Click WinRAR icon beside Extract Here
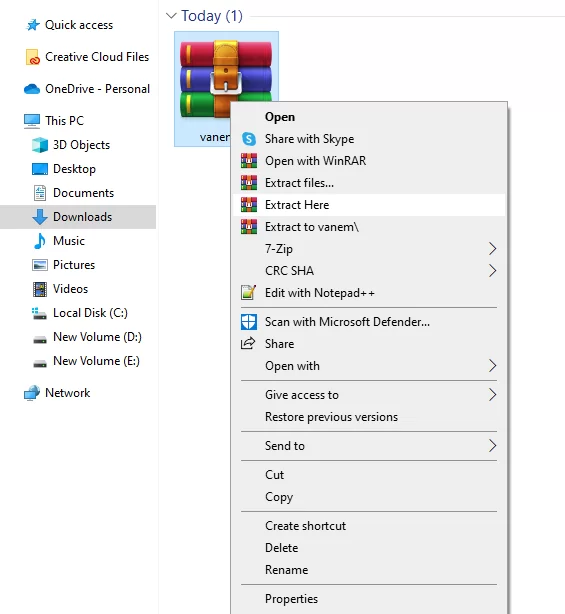 [x=249, y=205]
